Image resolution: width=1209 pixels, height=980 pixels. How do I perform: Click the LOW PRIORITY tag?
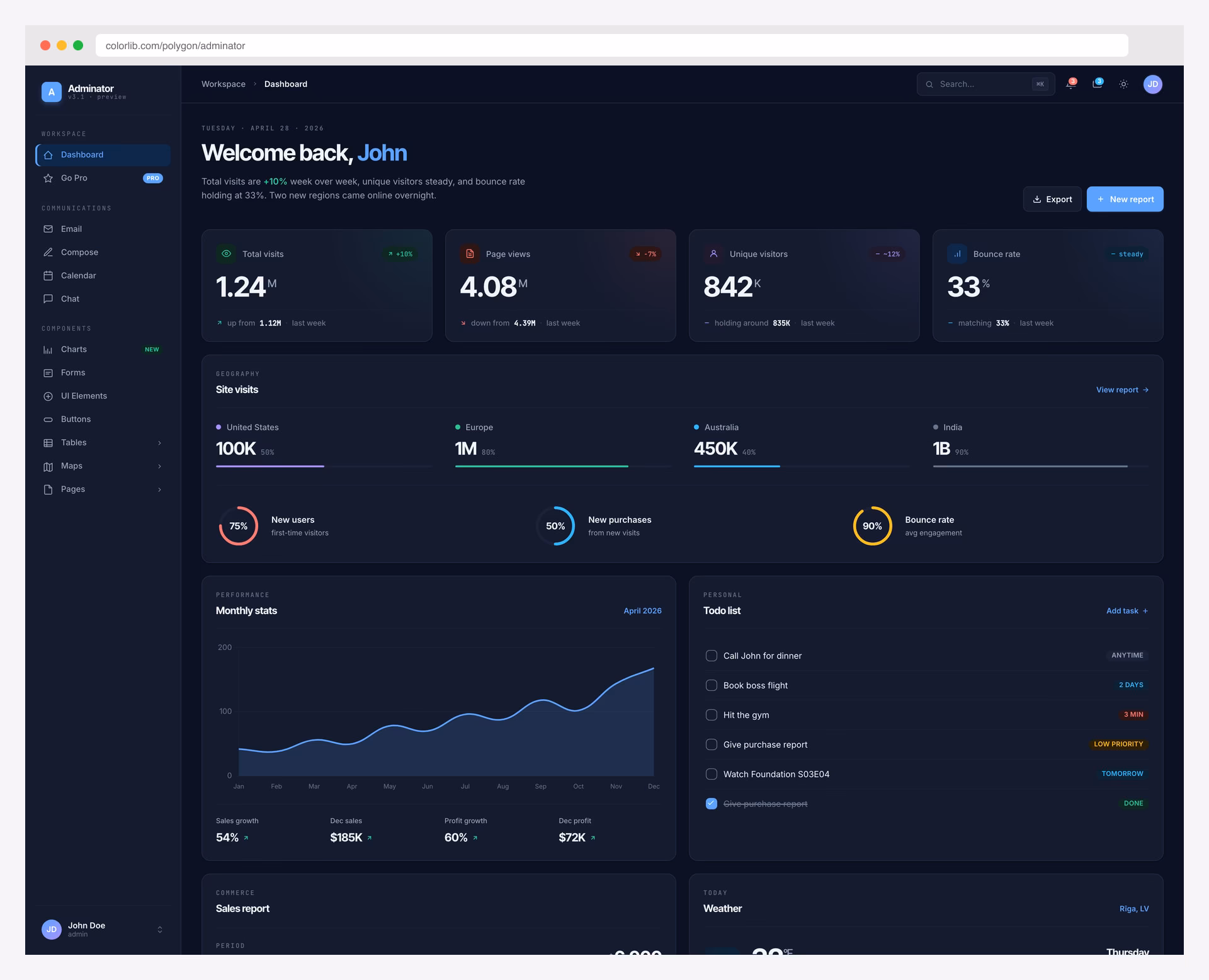1118,744
